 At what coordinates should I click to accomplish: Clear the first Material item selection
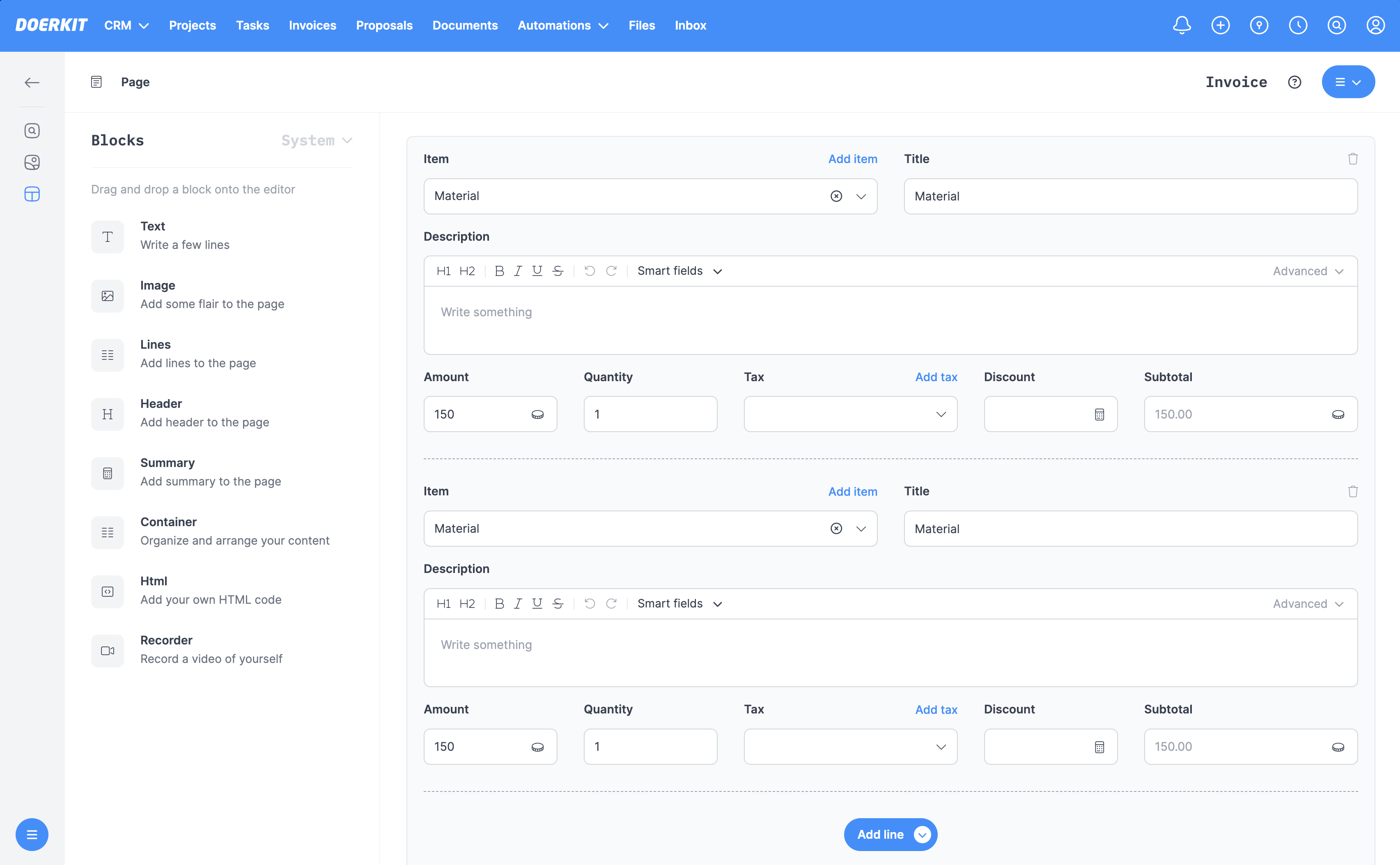click(836, 196)
